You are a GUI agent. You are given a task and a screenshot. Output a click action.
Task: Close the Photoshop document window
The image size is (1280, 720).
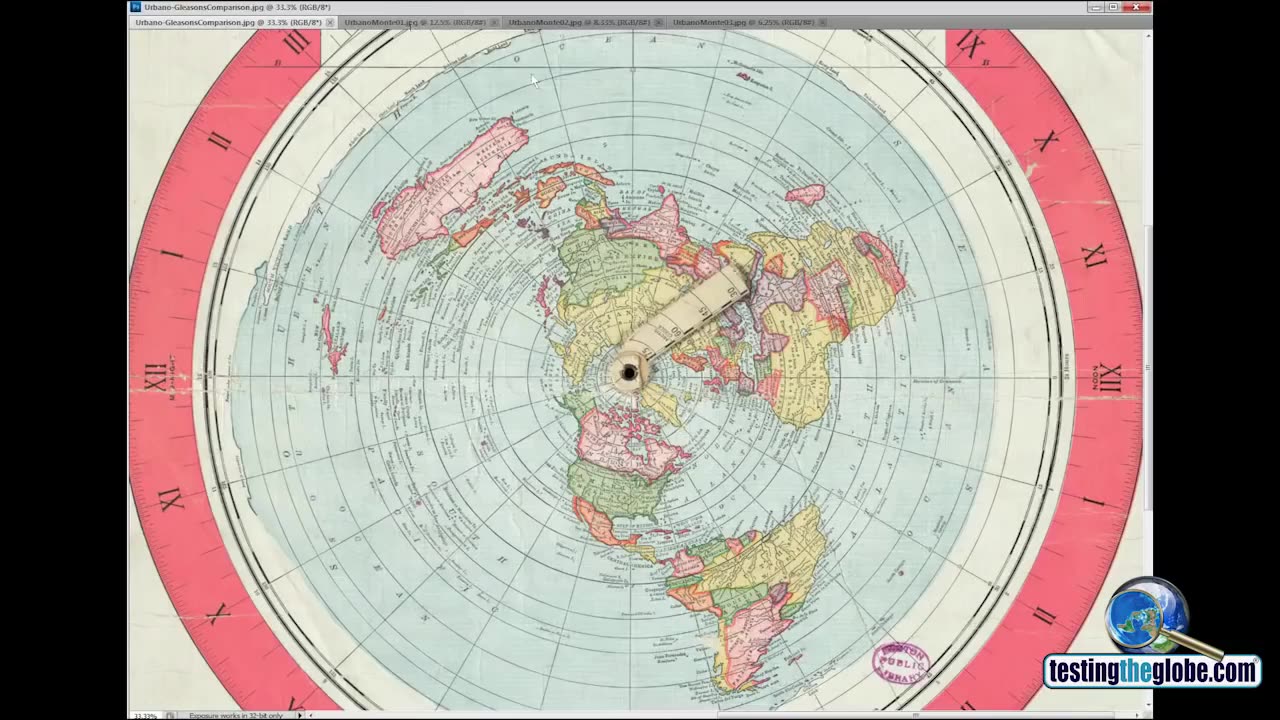click(1136, 7)
